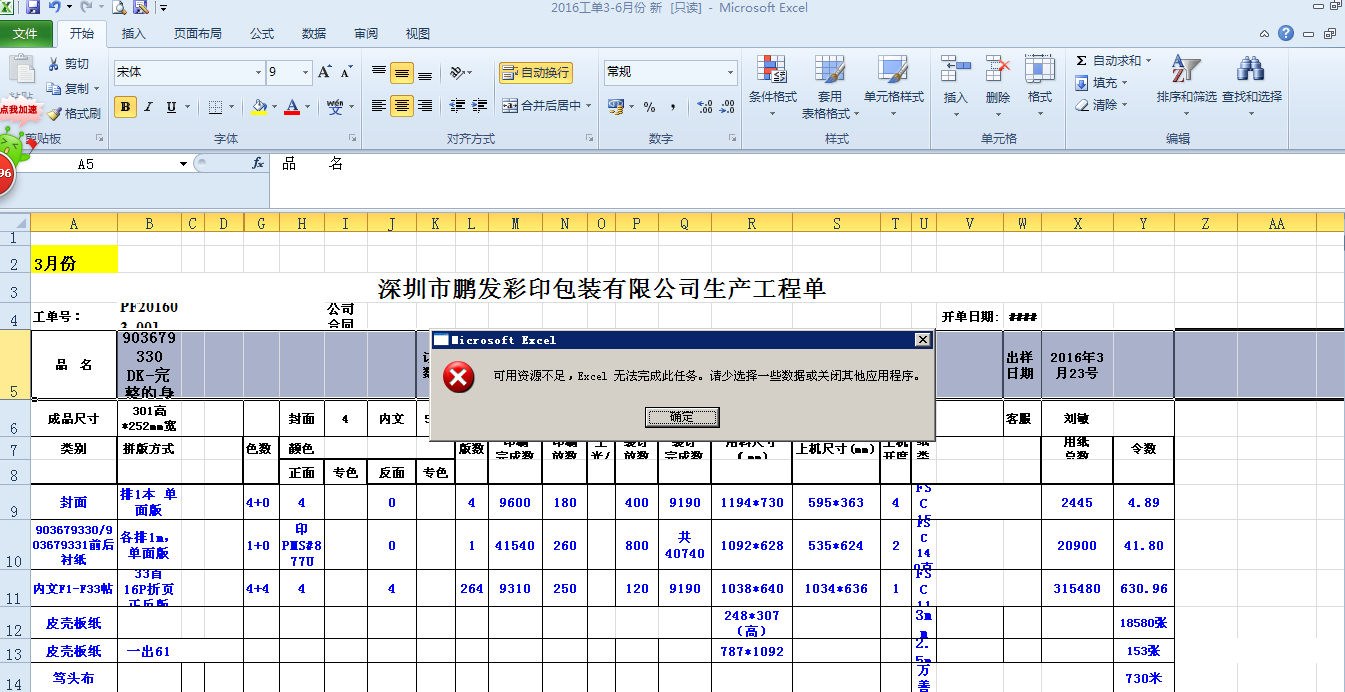Screen dimensions: 1345x692
Task: Click the Undo arrow icon
Action: [x=54, y=8]
